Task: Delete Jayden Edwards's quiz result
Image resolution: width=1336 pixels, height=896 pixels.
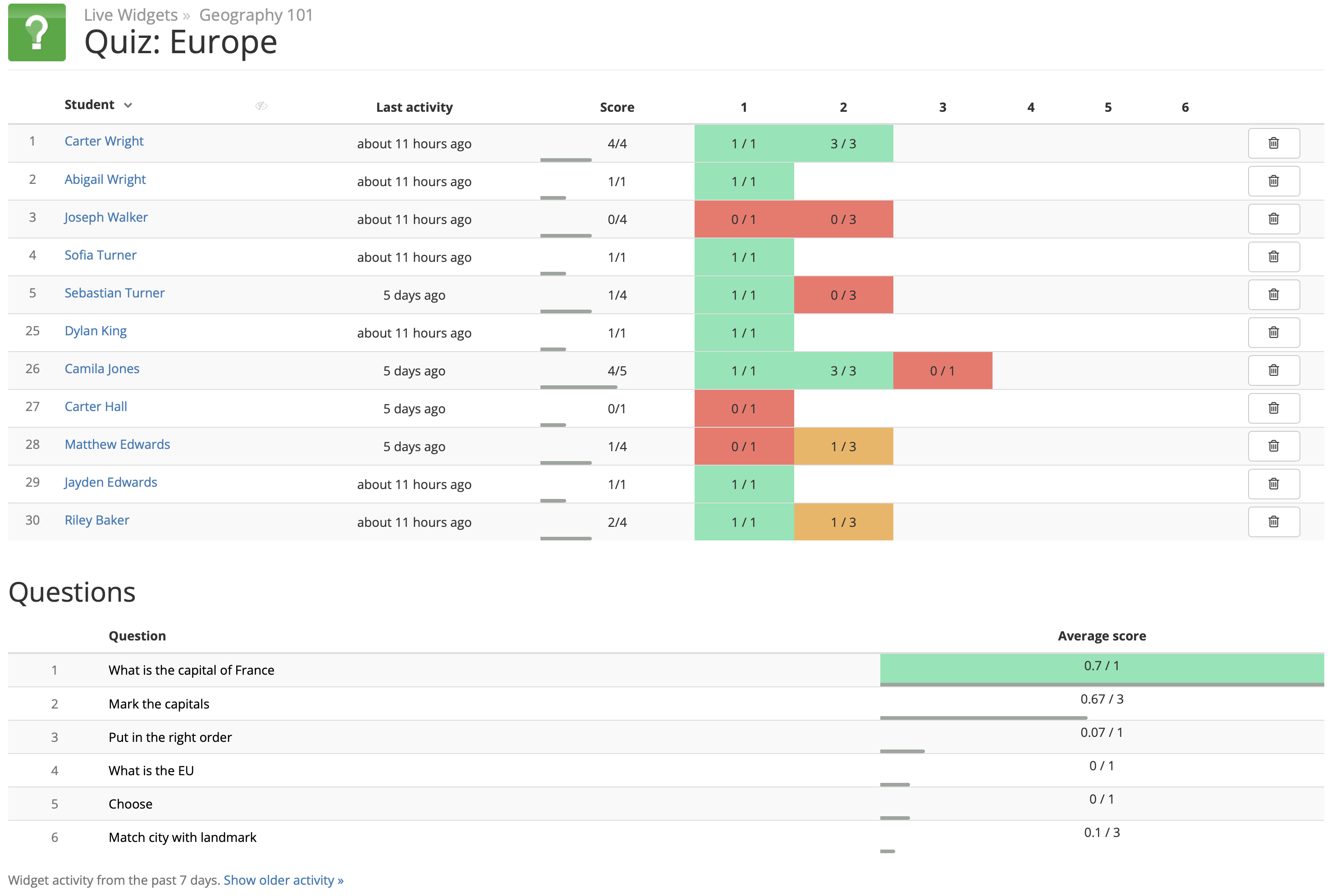Action: pos(1273,484)
